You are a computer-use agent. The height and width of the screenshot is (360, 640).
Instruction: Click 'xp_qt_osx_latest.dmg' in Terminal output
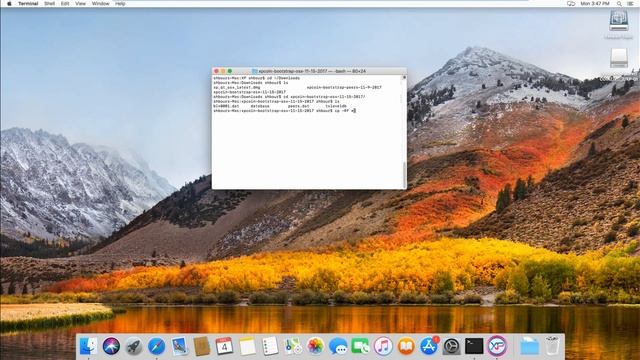pos(237,87)
